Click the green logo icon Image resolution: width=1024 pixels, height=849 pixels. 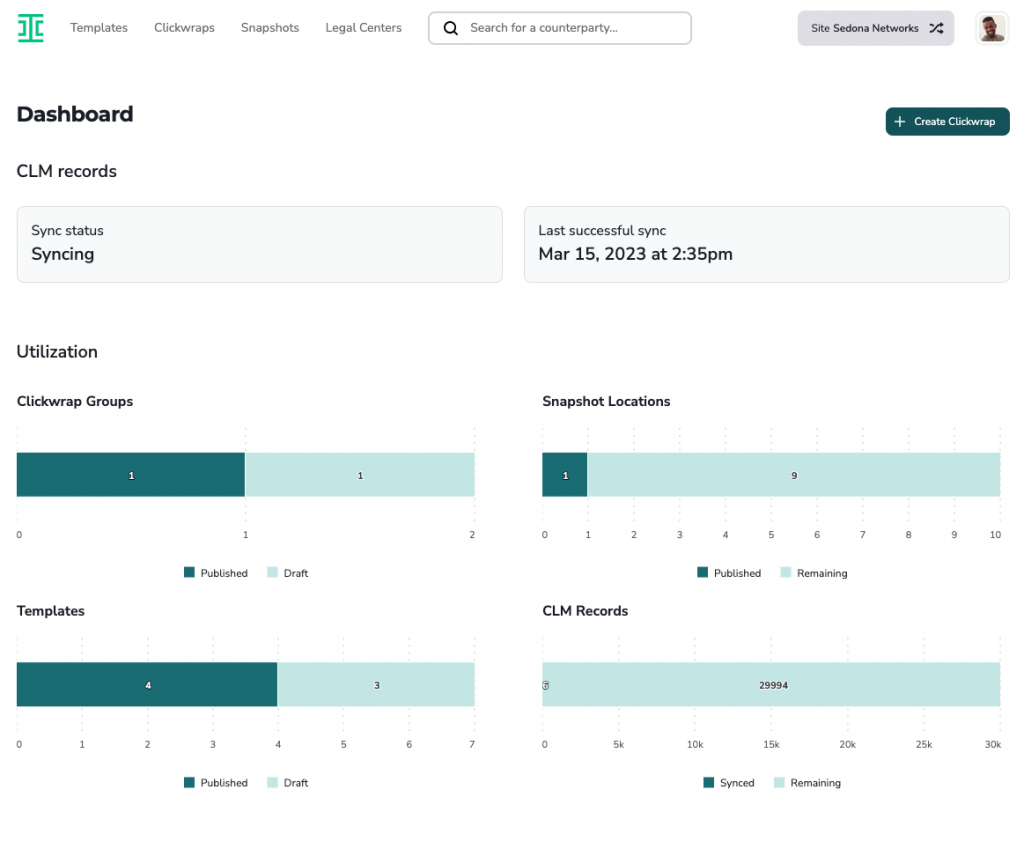click(31, 28)
